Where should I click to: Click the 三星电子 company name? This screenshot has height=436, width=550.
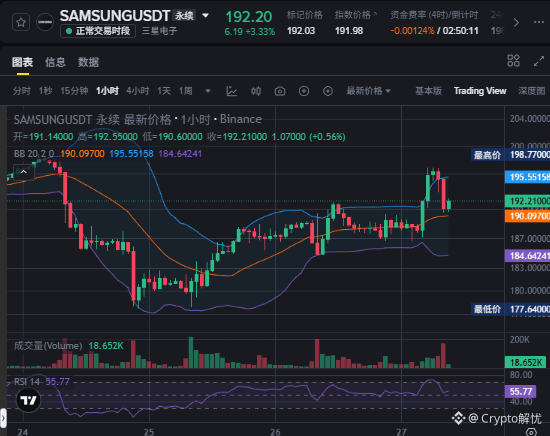pos(159,31)
